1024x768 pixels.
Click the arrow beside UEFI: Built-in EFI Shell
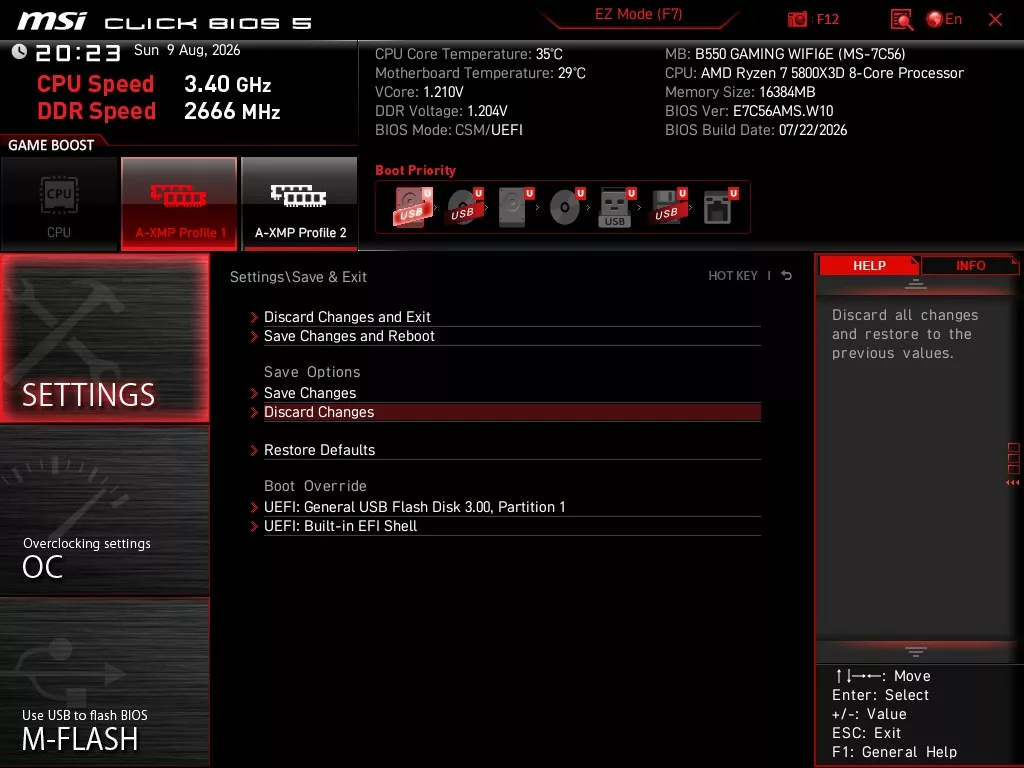pos(254,526)
